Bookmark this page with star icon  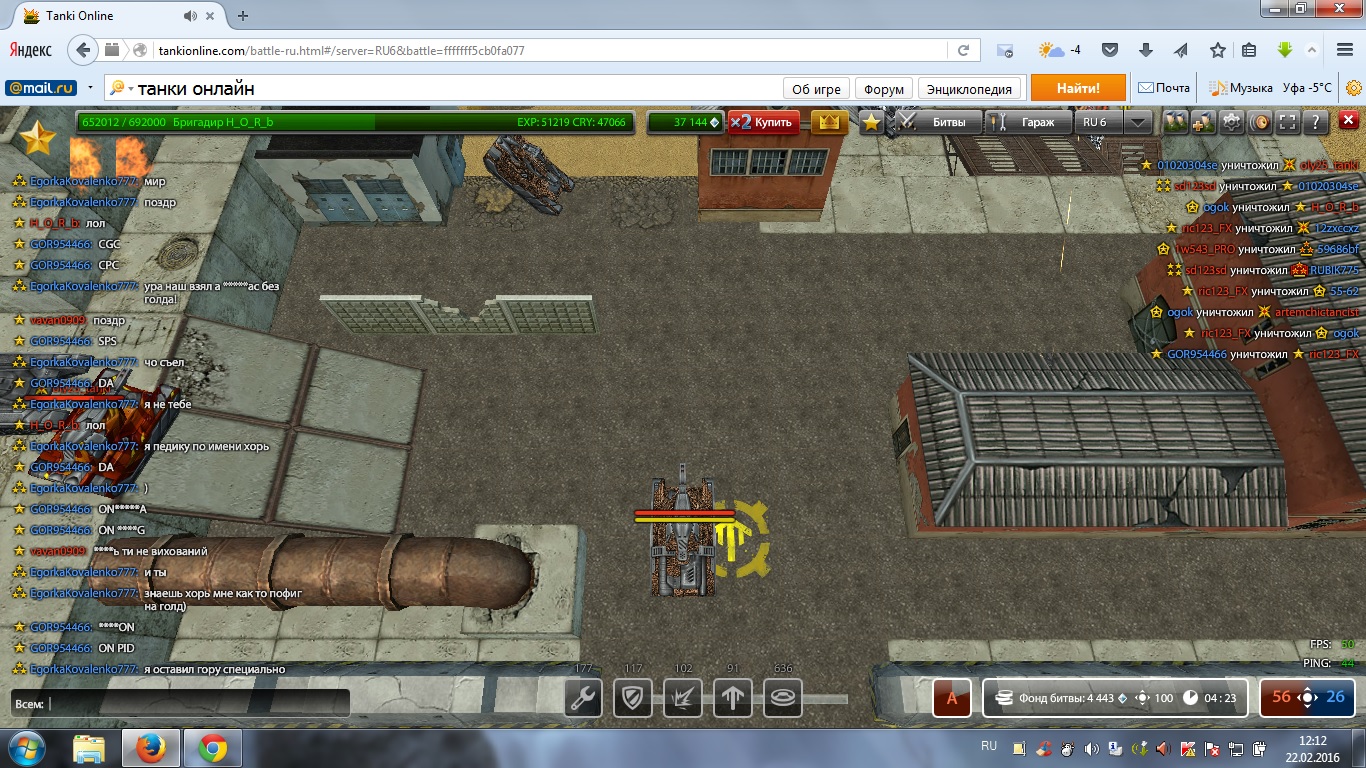pos(1217,50)
